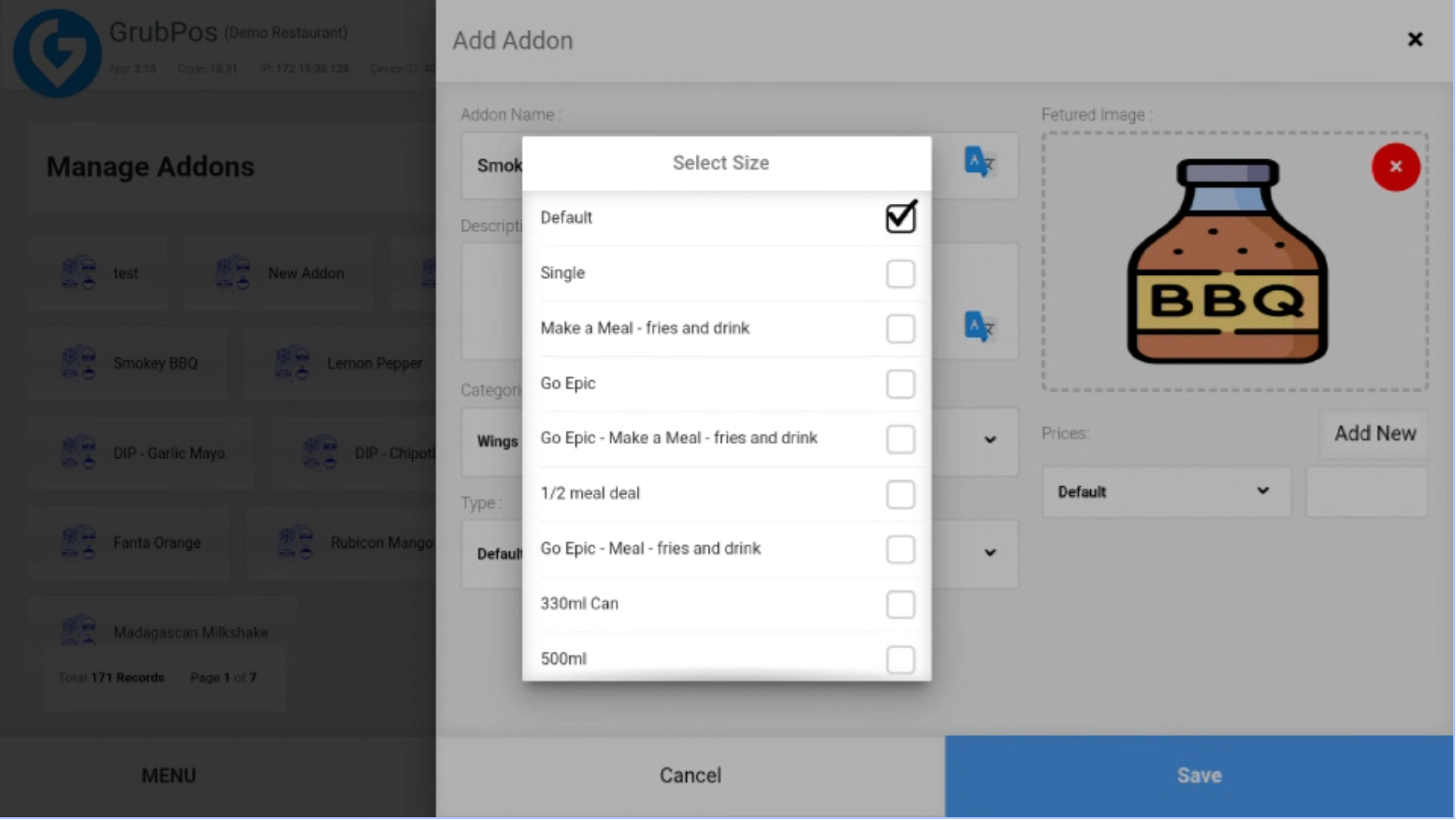Check the Single size checkbox
The width and height of the screenshot is (1456, 820).
pos(900,273)
